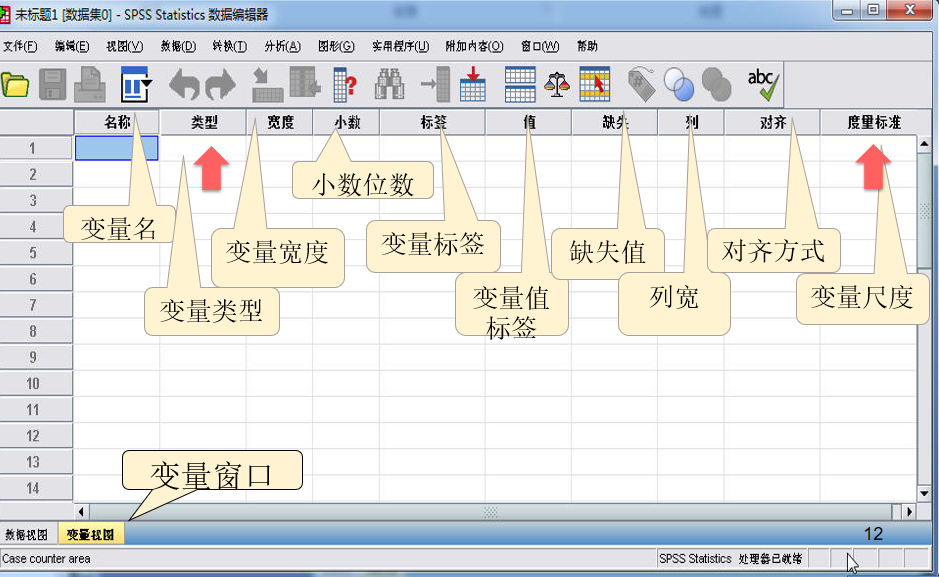Click the Split File toolbar icon
Image resolution: width=939 pixels, height=577 pixels.
tap(520, 84)
